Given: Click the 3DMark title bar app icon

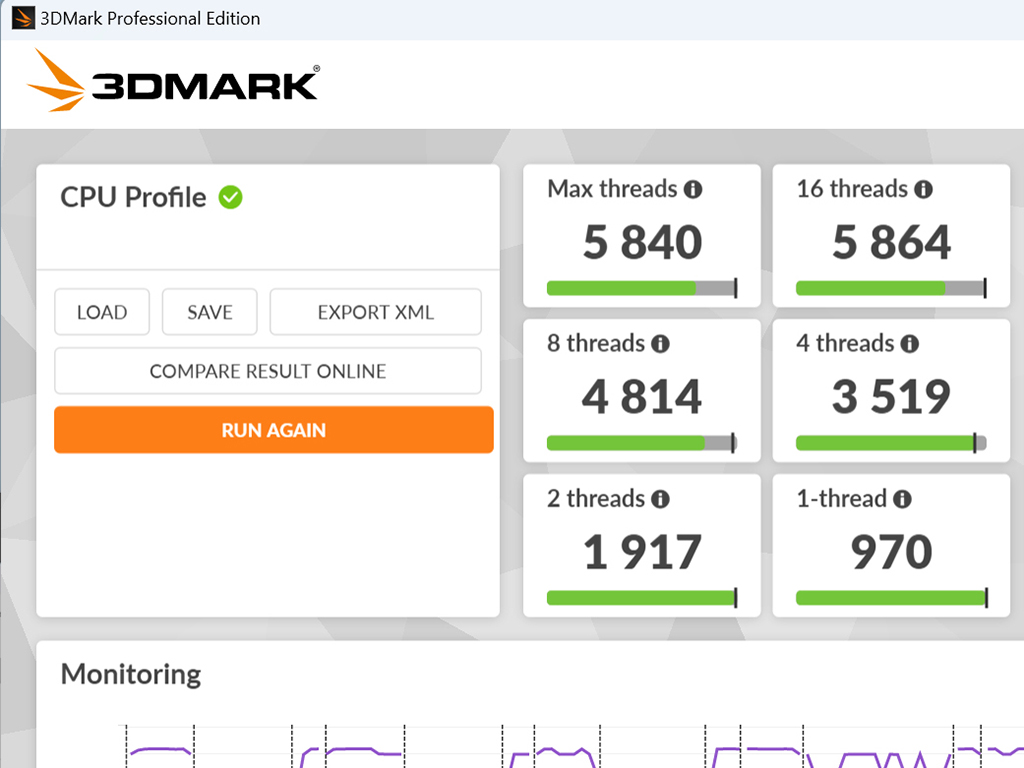Looking at the screenshot, I should click(23, 18).
